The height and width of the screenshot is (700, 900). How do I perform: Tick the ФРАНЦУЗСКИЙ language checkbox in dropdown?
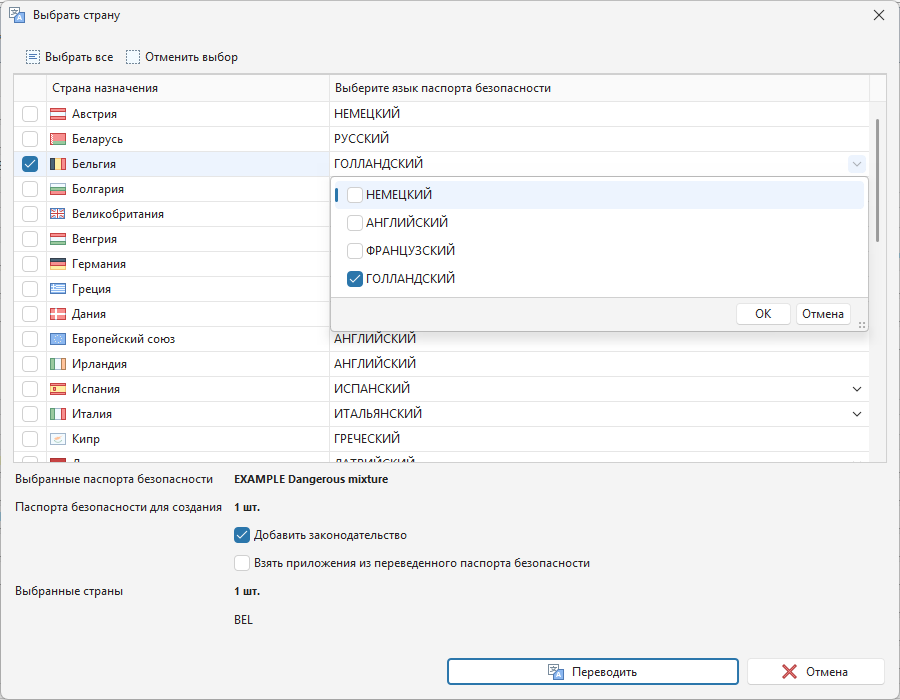[x=355, y=251]
